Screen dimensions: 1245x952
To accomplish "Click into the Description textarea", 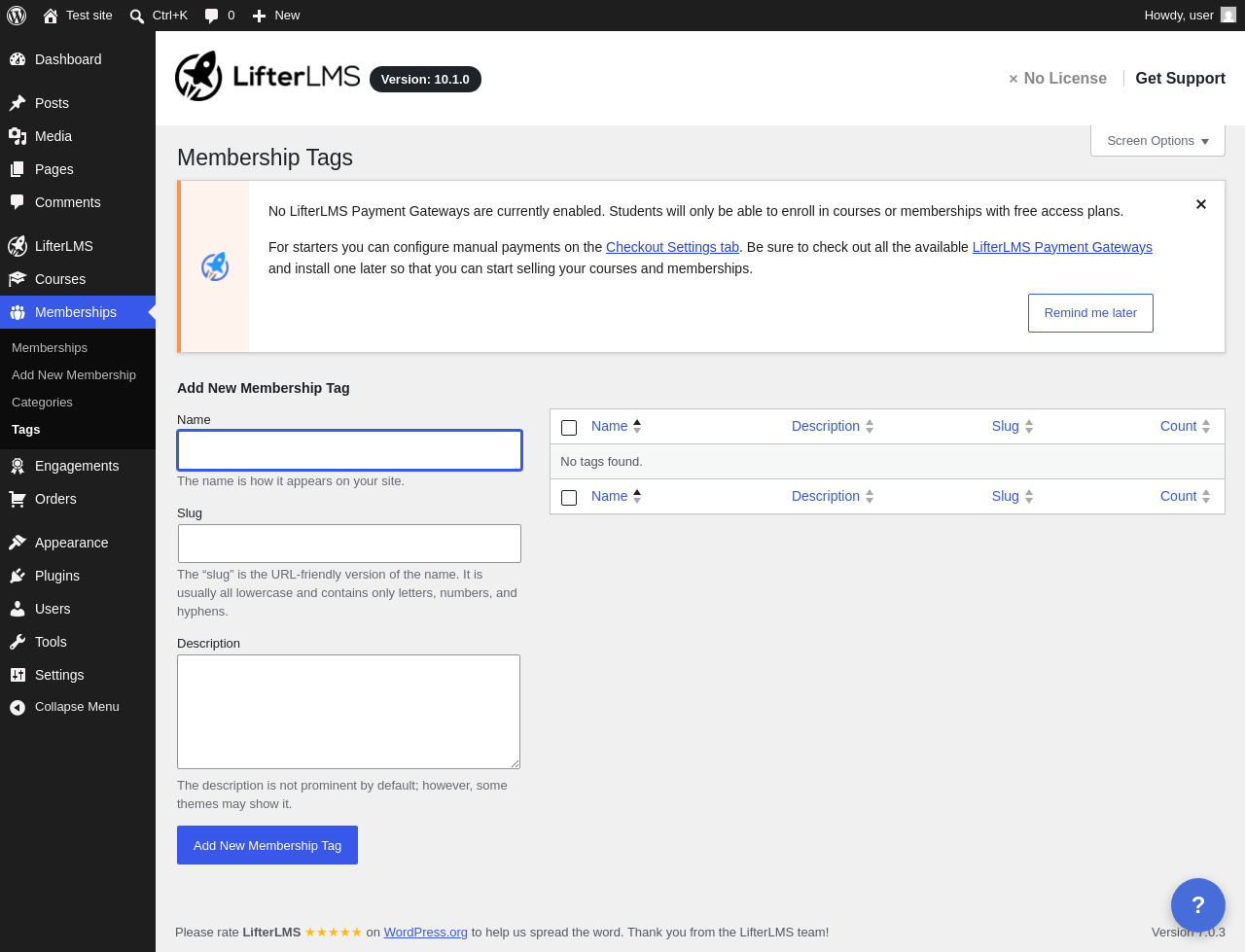I will pyautogui.click(x=348, y=712).
